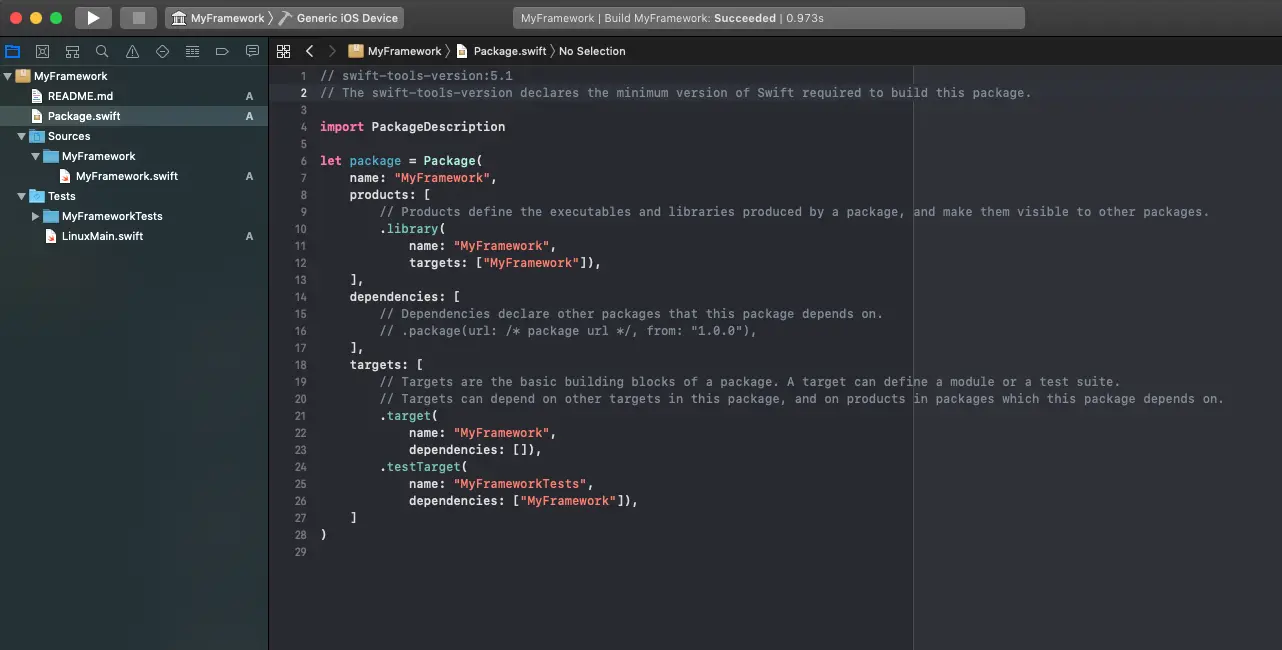The width and height of the screenshot is (1282, 650).
Task: Click the Swift file icon of MyFramework.swift
Action: tap(65, 176)
